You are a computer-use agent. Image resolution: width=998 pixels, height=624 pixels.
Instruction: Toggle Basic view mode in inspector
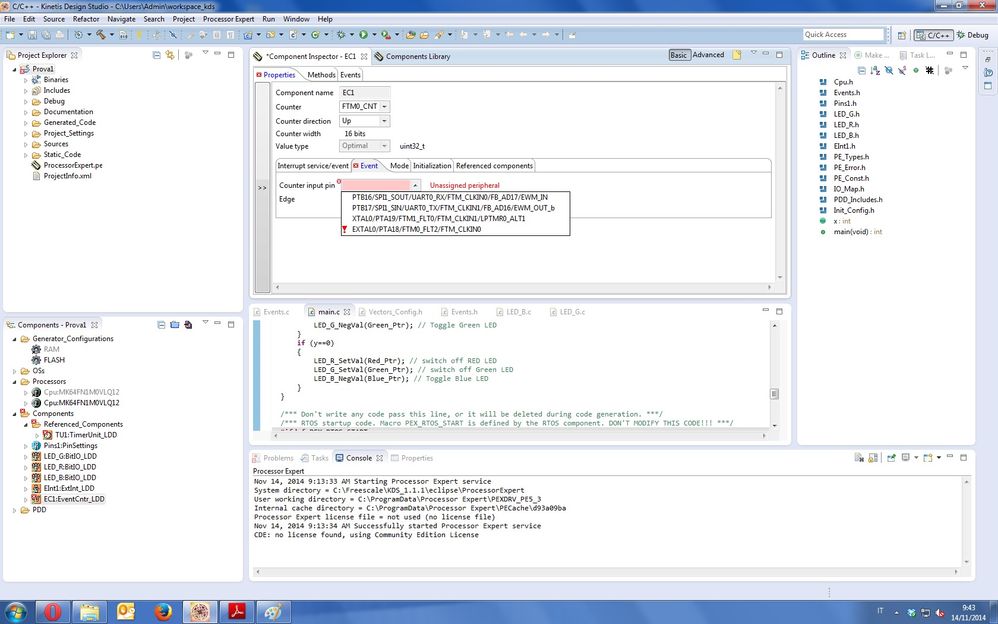tap(678, 55)
